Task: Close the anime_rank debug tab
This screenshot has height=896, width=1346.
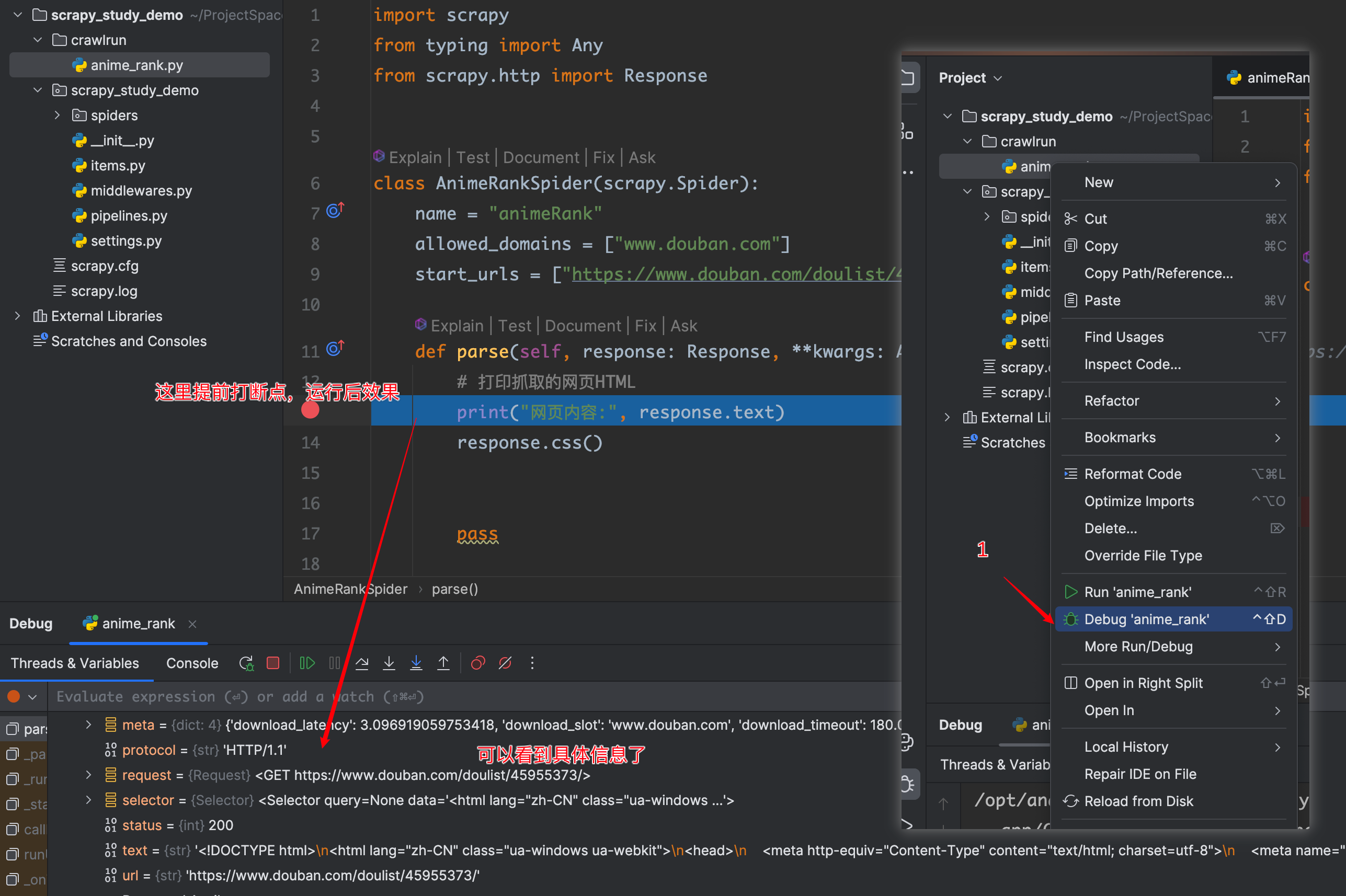Action: pyautogui.click(x=192, y=624)
